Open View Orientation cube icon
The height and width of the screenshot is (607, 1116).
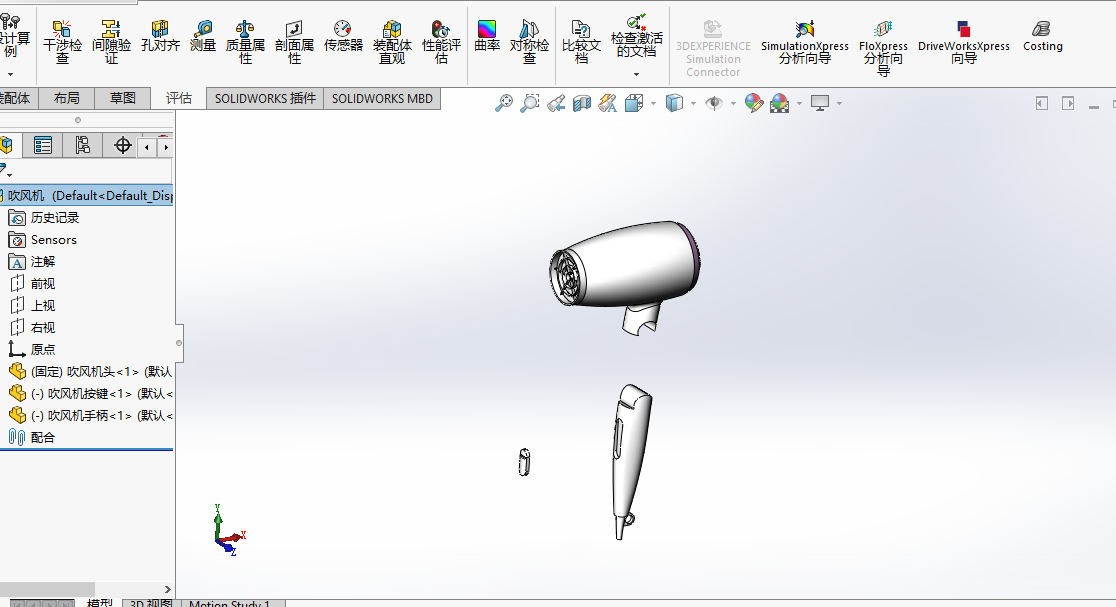[633, 103]
